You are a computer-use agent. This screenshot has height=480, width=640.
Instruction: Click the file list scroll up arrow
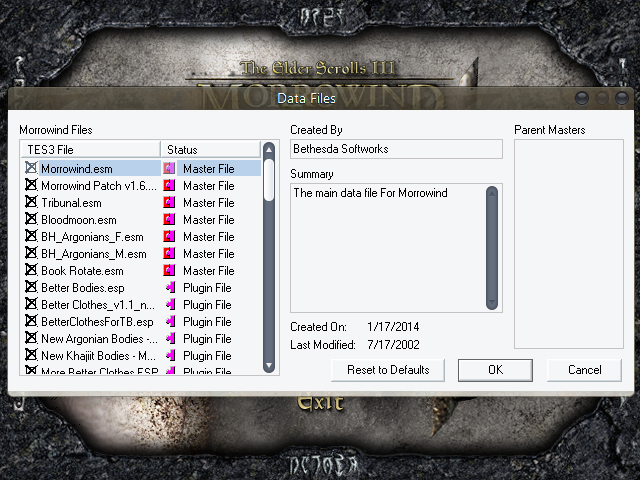(269, 150)
